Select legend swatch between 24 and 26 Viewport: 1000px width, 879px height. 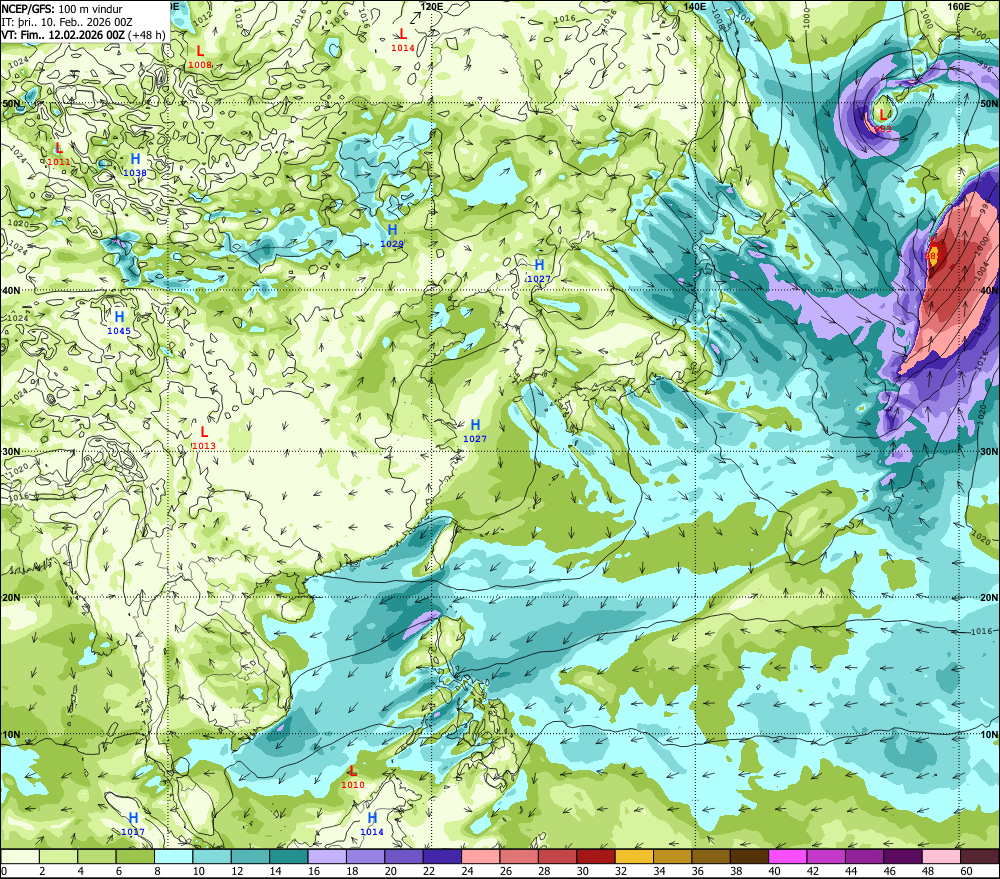coord(480,856)
